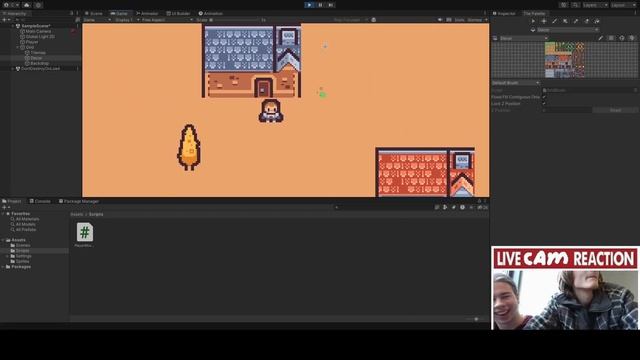Screen dimensions: 640x360
Task: Click the Reset button for Z Position
Action: coord(615,110)
